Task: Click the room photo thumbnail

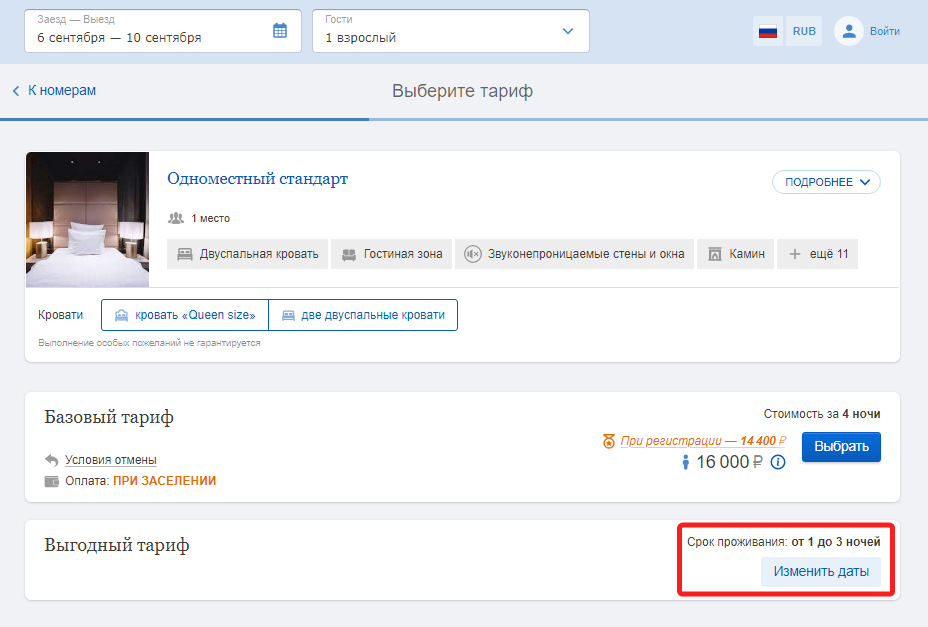Action: click(88, 220)
